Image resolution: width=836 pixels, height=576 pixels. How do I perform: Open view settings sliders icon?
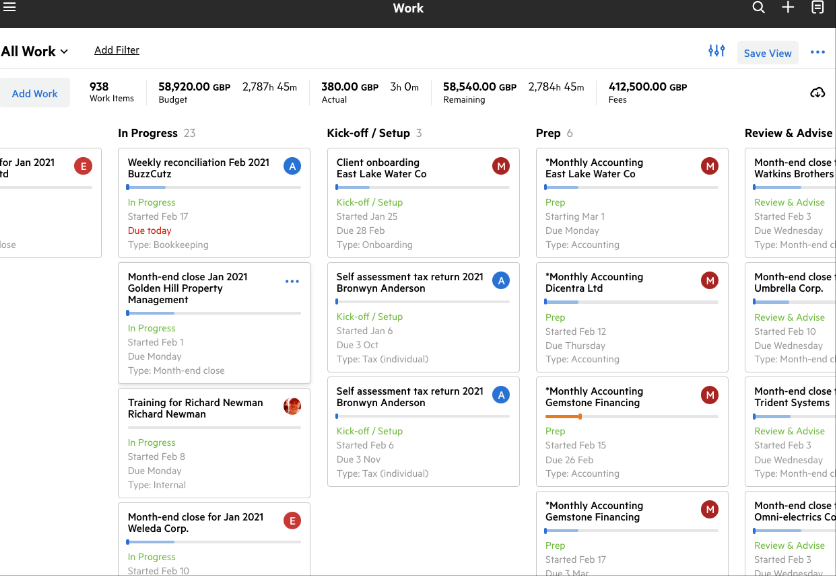[716, 52]
